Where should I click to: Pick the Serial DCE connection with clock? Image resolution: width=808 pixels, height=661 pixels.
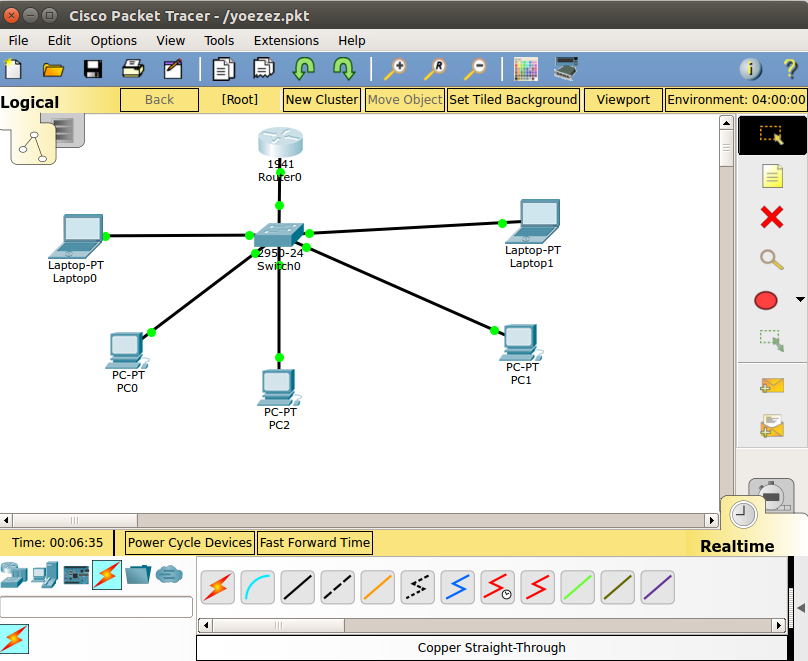coord(497,587)
